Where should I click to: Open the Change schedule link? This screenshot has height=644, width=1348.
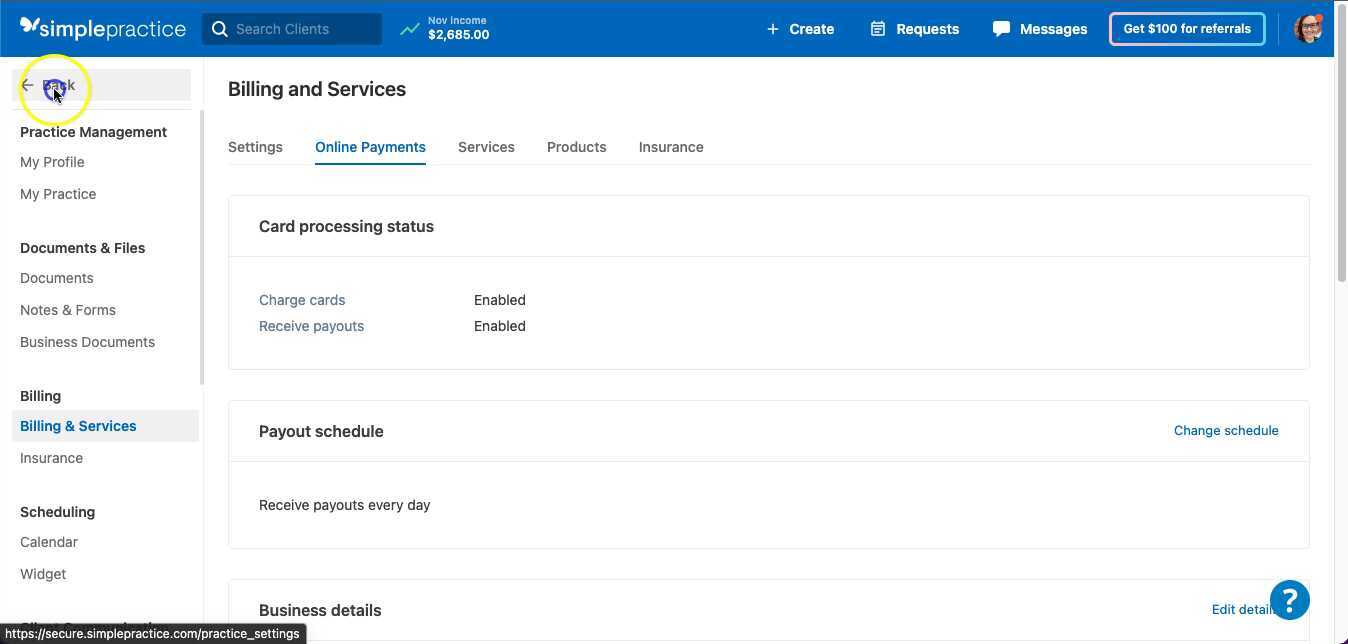point(1226,430)
